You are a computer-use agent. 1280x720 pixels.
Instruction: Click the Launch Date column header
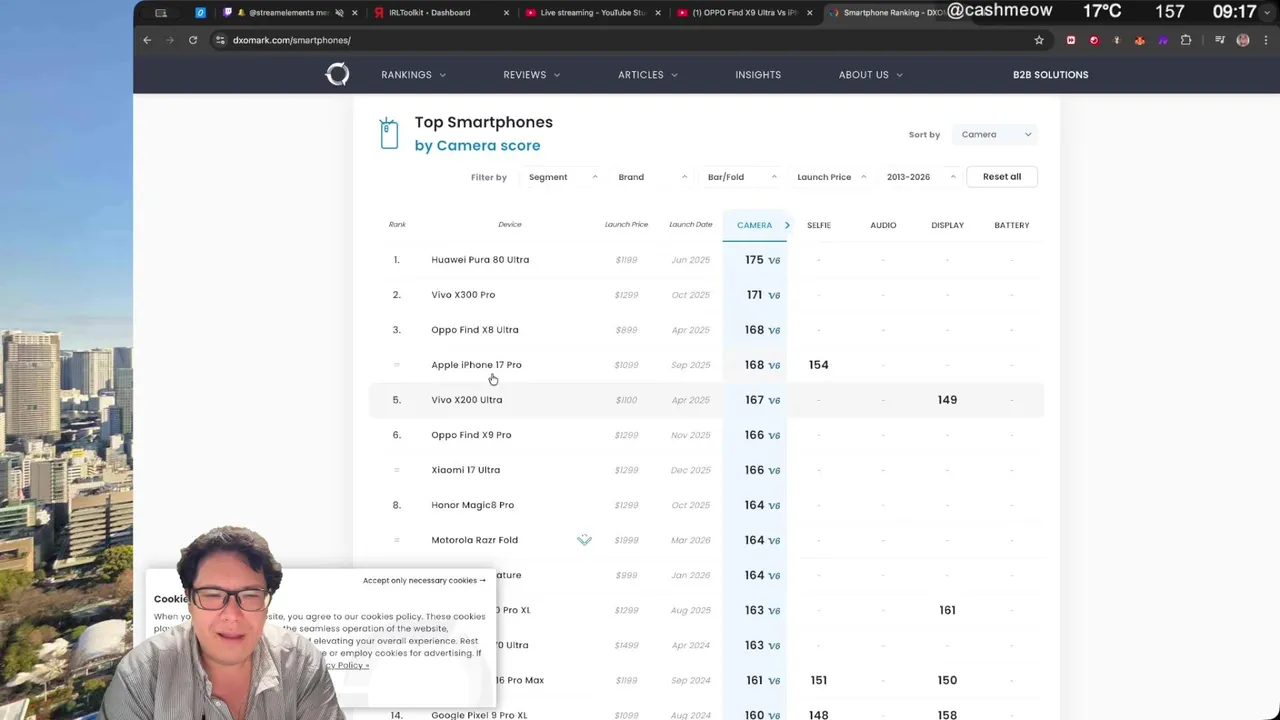click(x=691, y=225)
